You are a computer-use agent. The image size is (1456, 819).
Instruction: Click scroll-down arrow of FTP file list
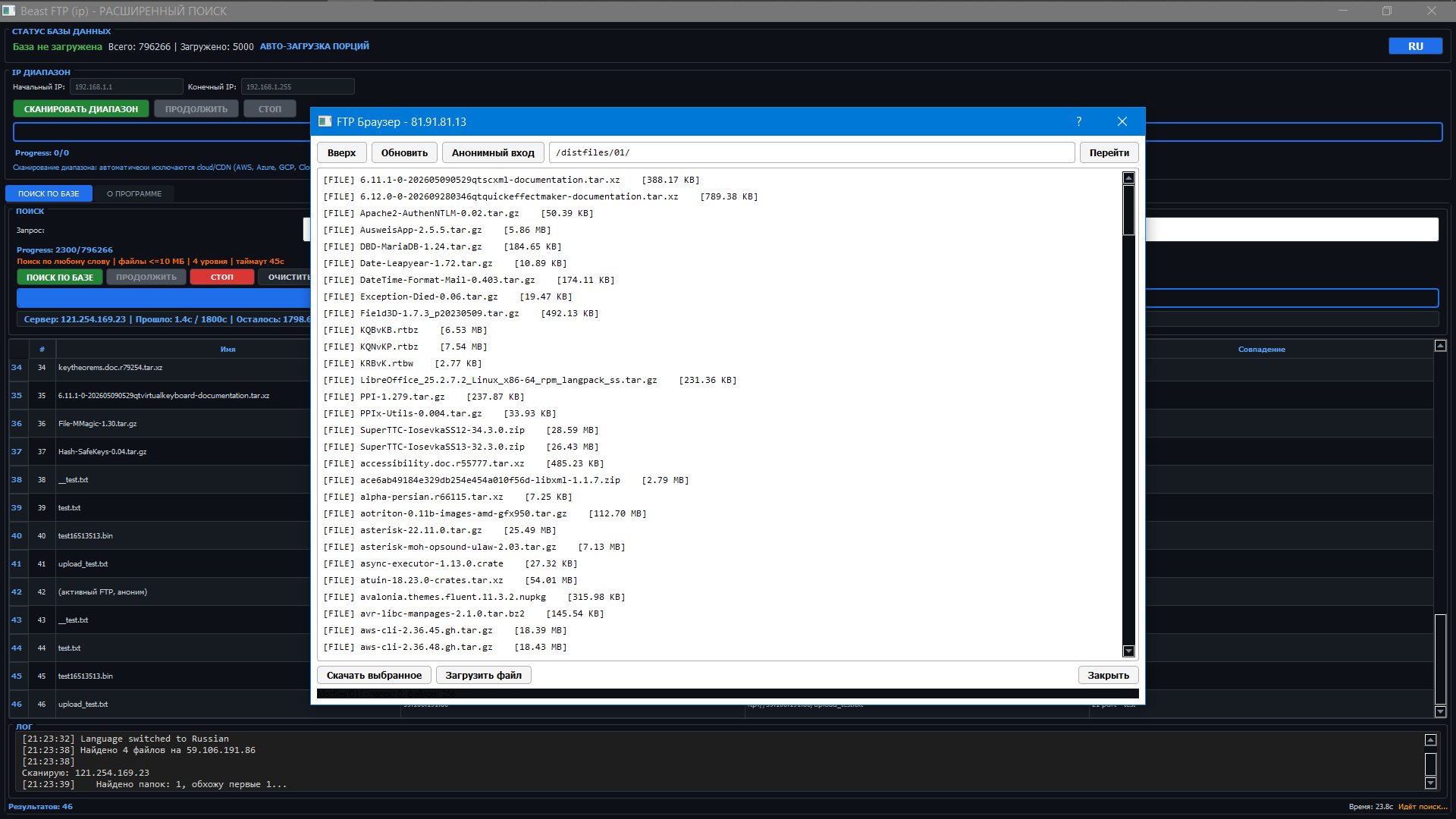click(1128, 651)
